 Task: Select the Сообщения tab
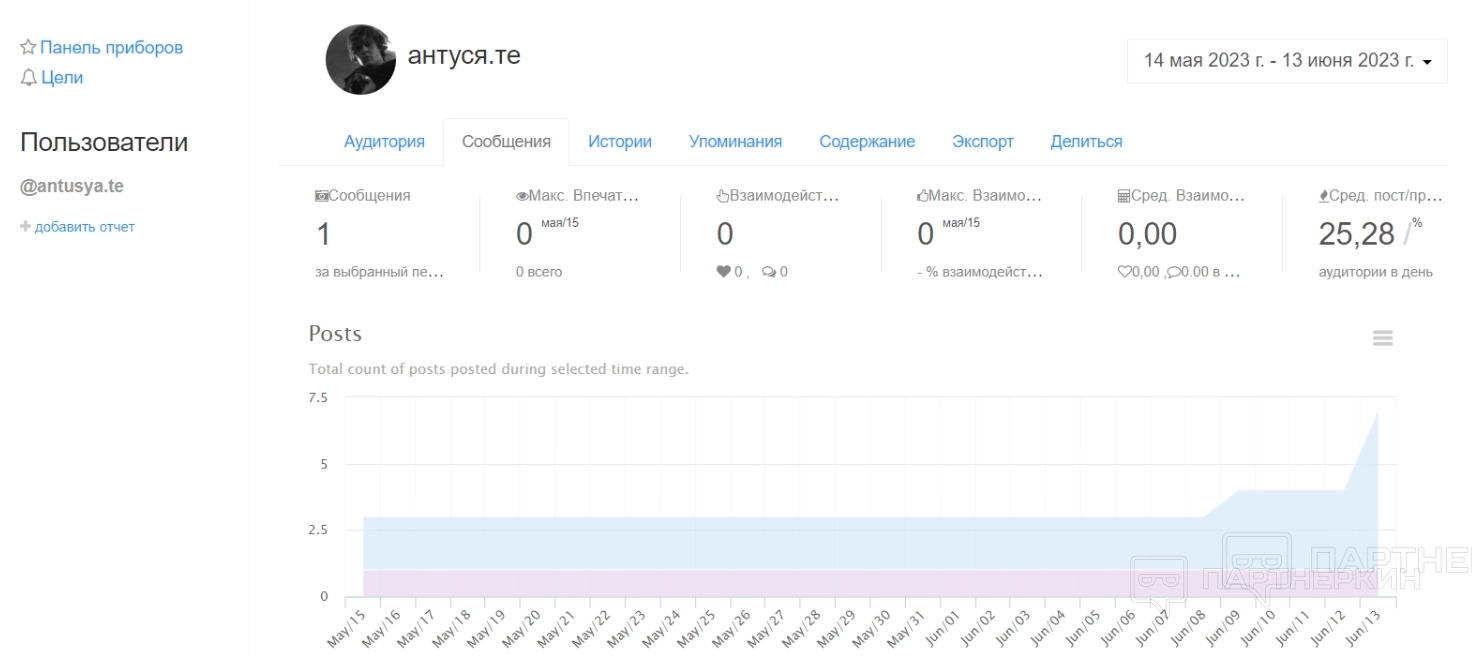point(506,142)
